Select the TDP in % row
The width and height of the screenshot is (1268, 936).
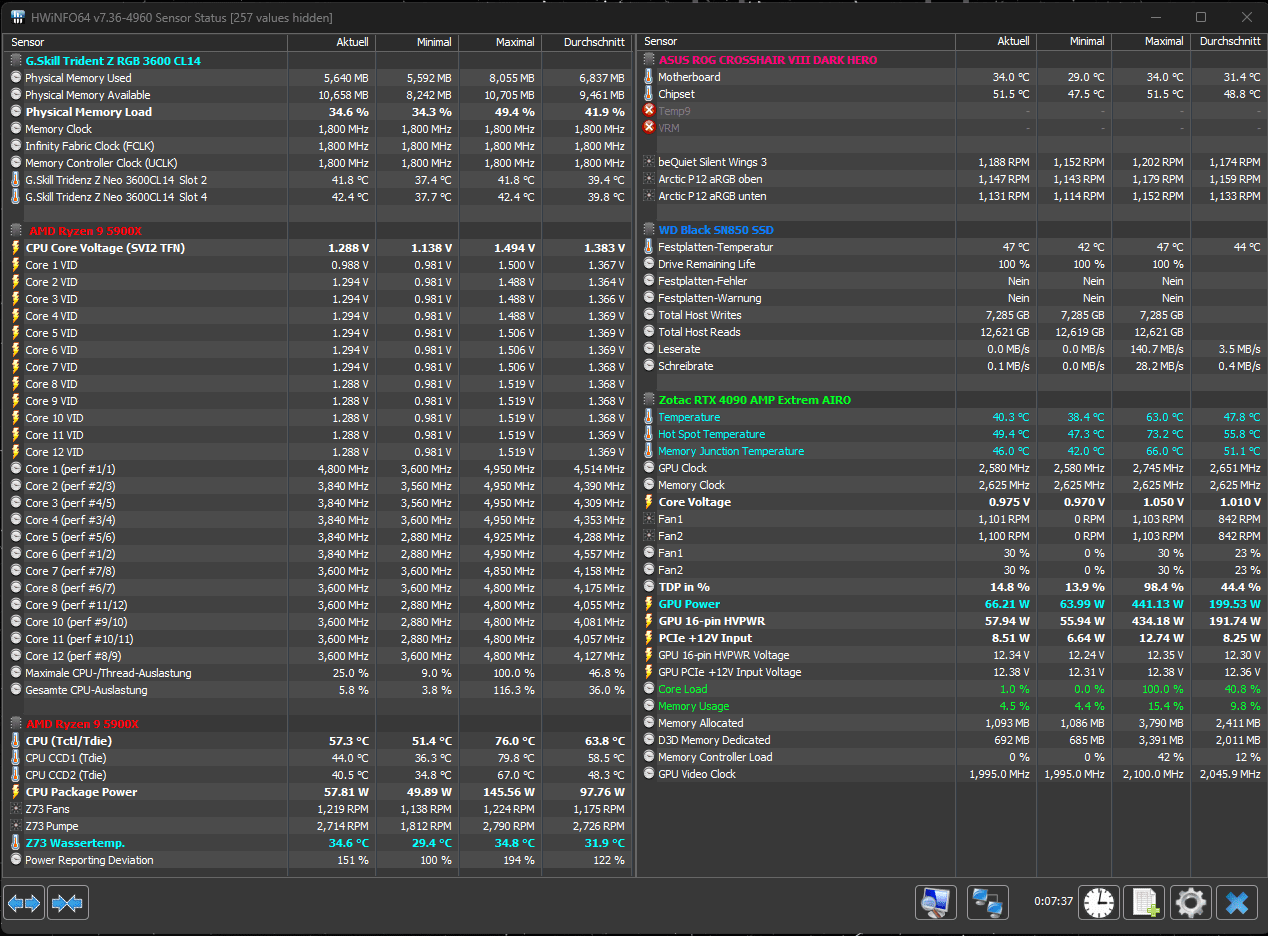pos(952,587)
